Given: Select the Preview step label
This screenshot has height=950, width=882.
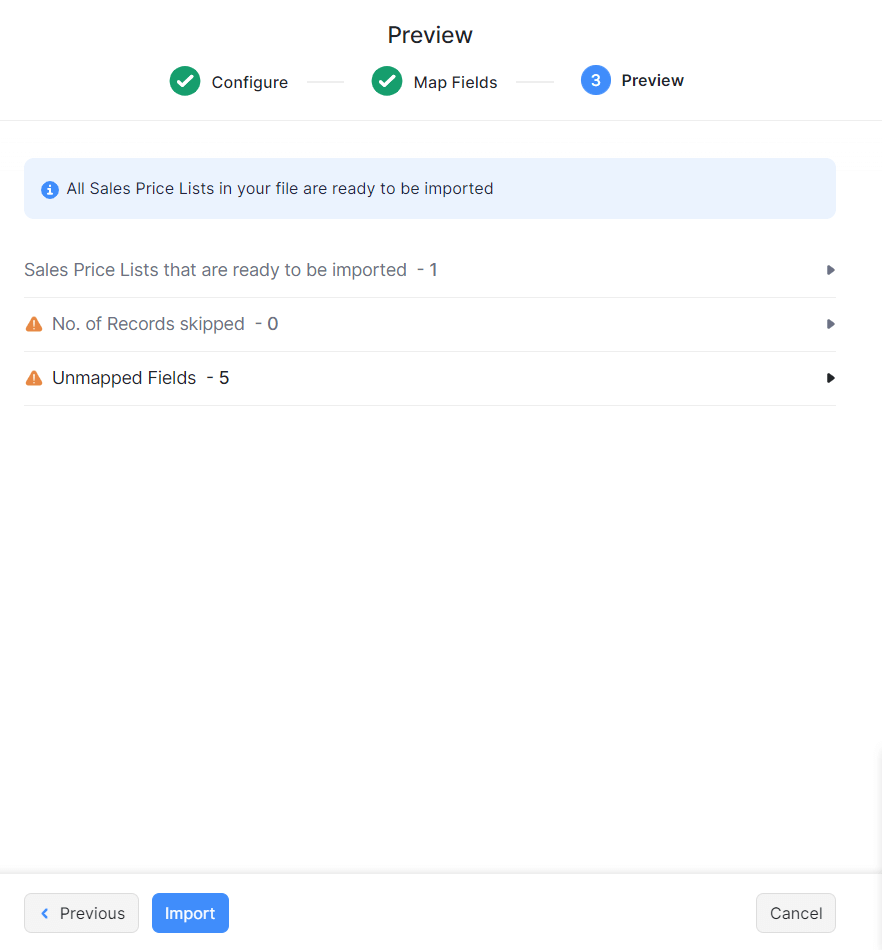Looking at the screenshot, I should coord(652,81).
